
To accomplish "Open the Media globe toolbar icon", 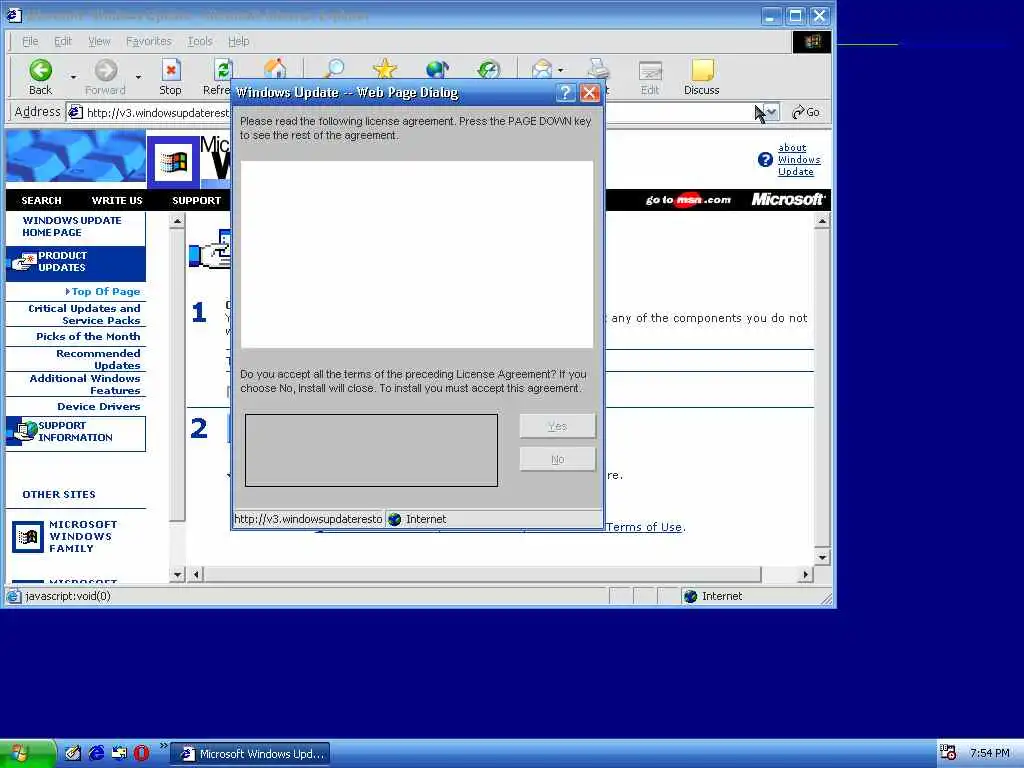I will click(437, 69).
